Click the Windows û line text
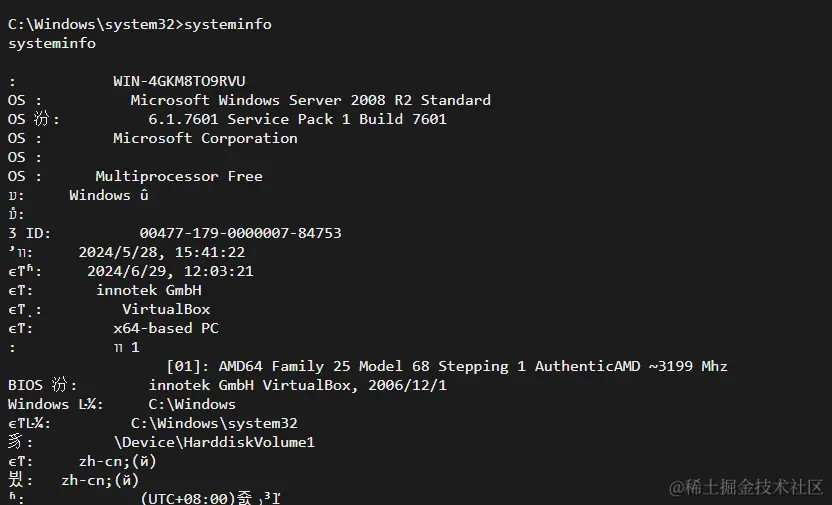This screenshot has height=505, width=832. coord(109,195)
